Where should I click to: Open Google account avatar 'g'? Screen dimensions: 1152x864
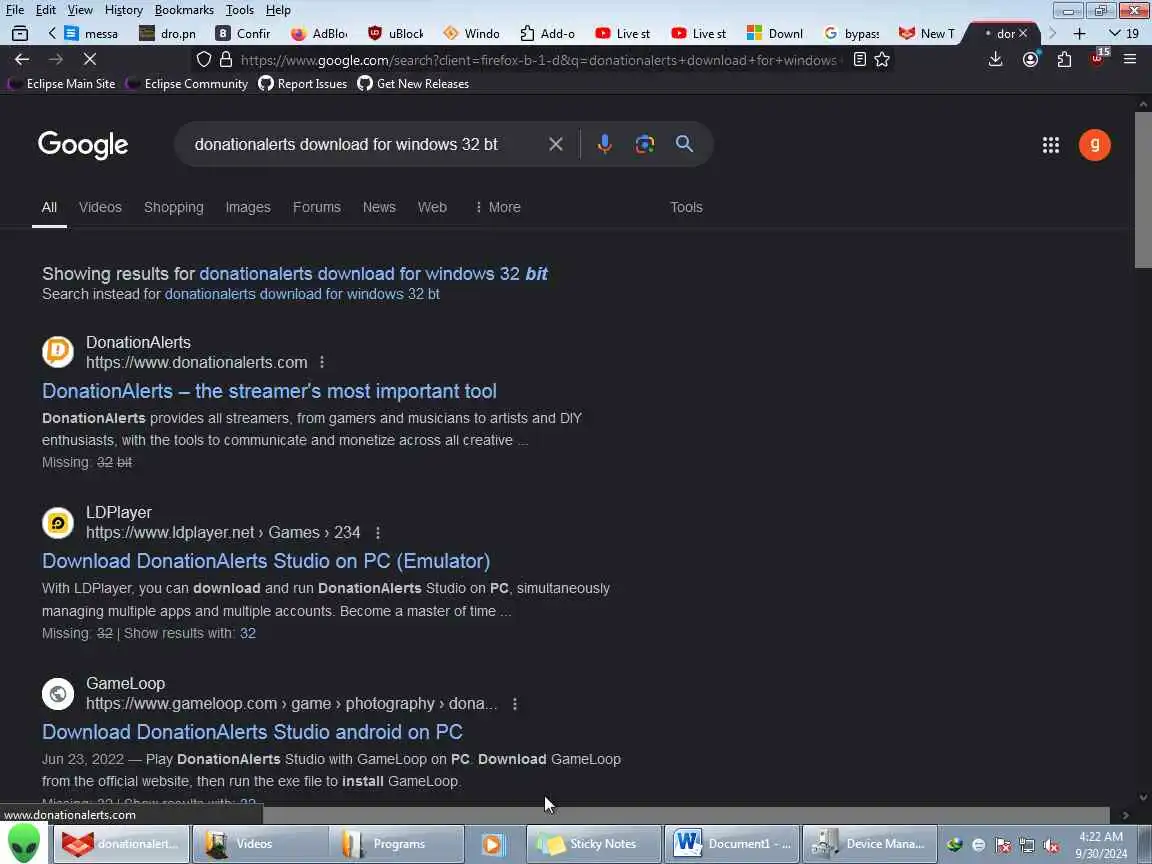coord(1094,145)
